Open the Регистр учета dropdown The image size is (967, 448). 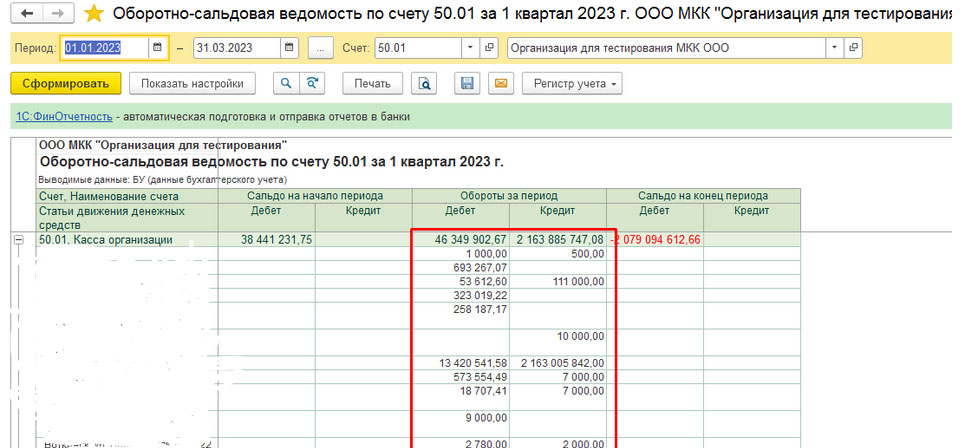pos(572,84)
